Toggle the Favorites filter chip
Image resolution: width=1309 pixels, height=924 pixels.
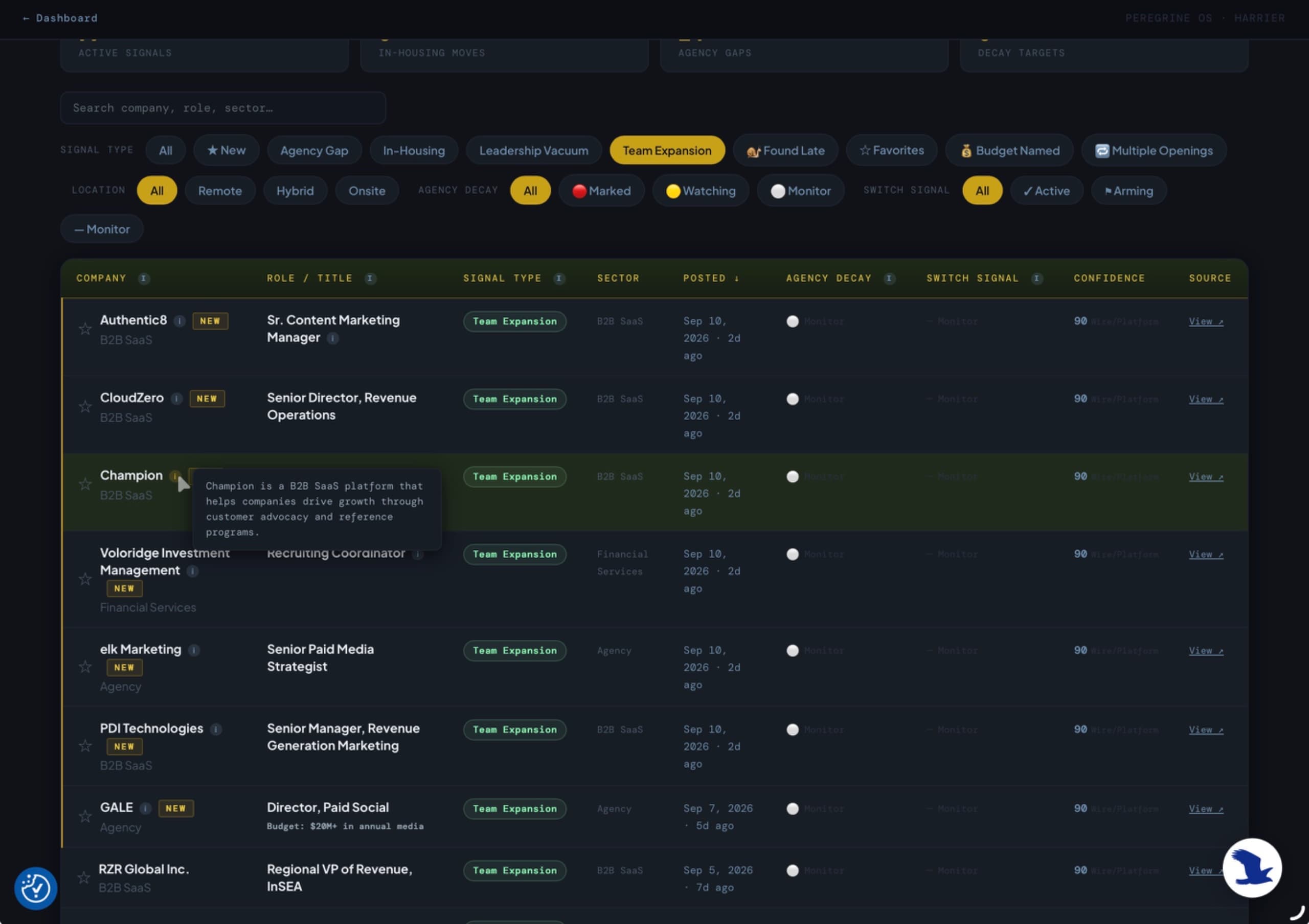(x=892, y=150)
